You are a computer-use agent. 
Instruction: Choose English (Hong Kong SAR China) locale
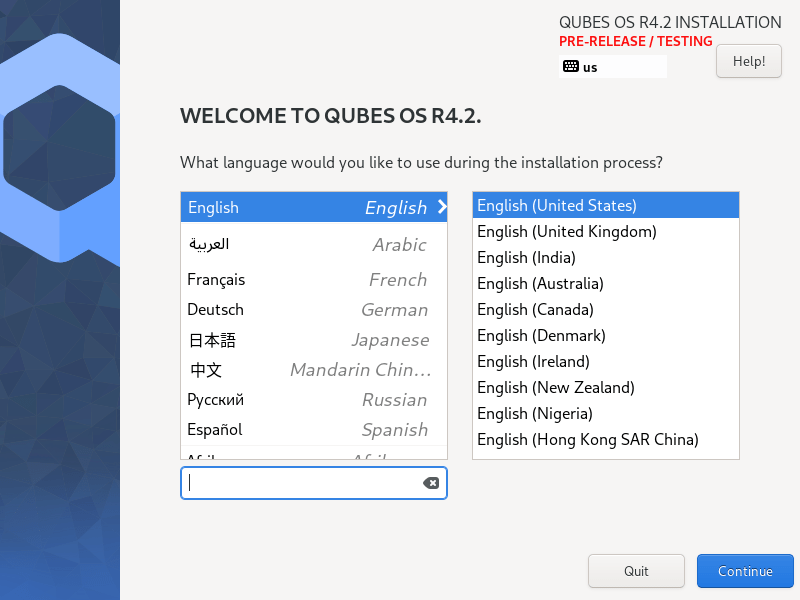pyautogui.click(x=606, y=439)
